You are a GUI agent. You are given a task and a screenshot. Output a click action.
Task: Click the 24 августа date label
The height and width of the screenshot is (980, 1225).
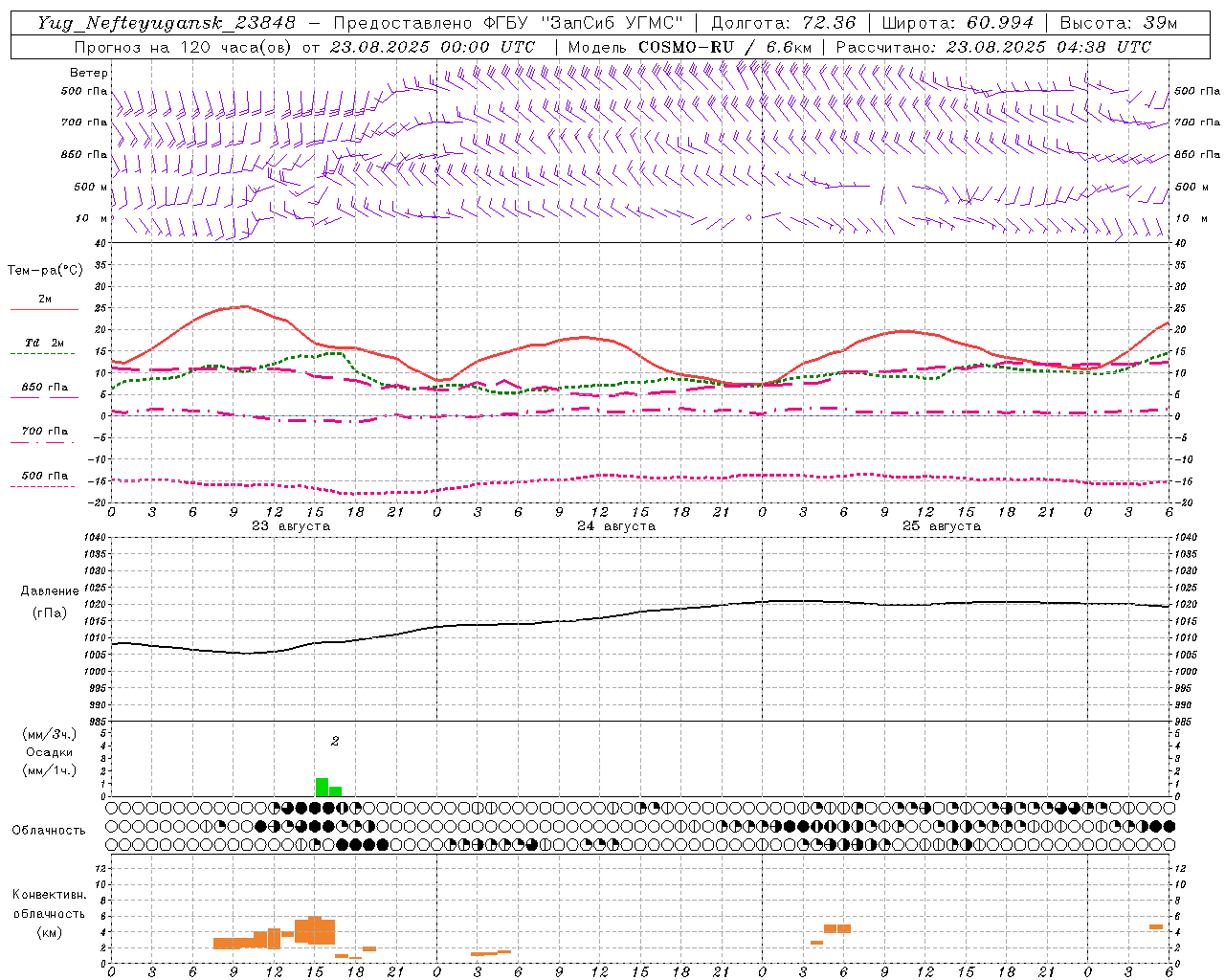pyautogui.click(x=616, y=526)
